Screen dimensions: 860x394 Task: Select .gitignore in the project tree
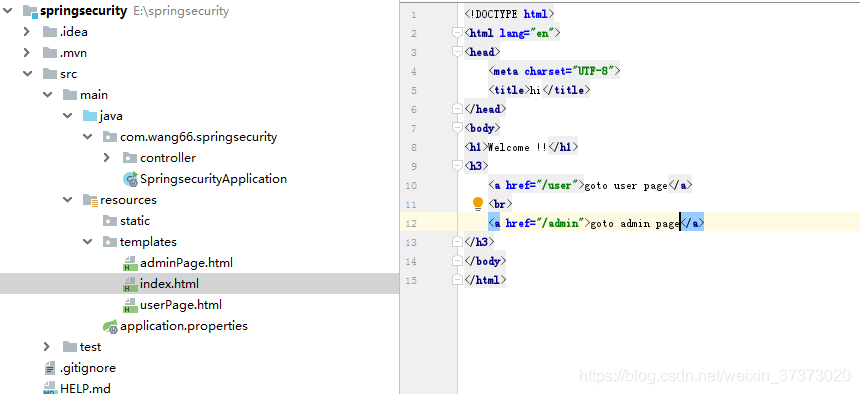(x=88, y=368)
